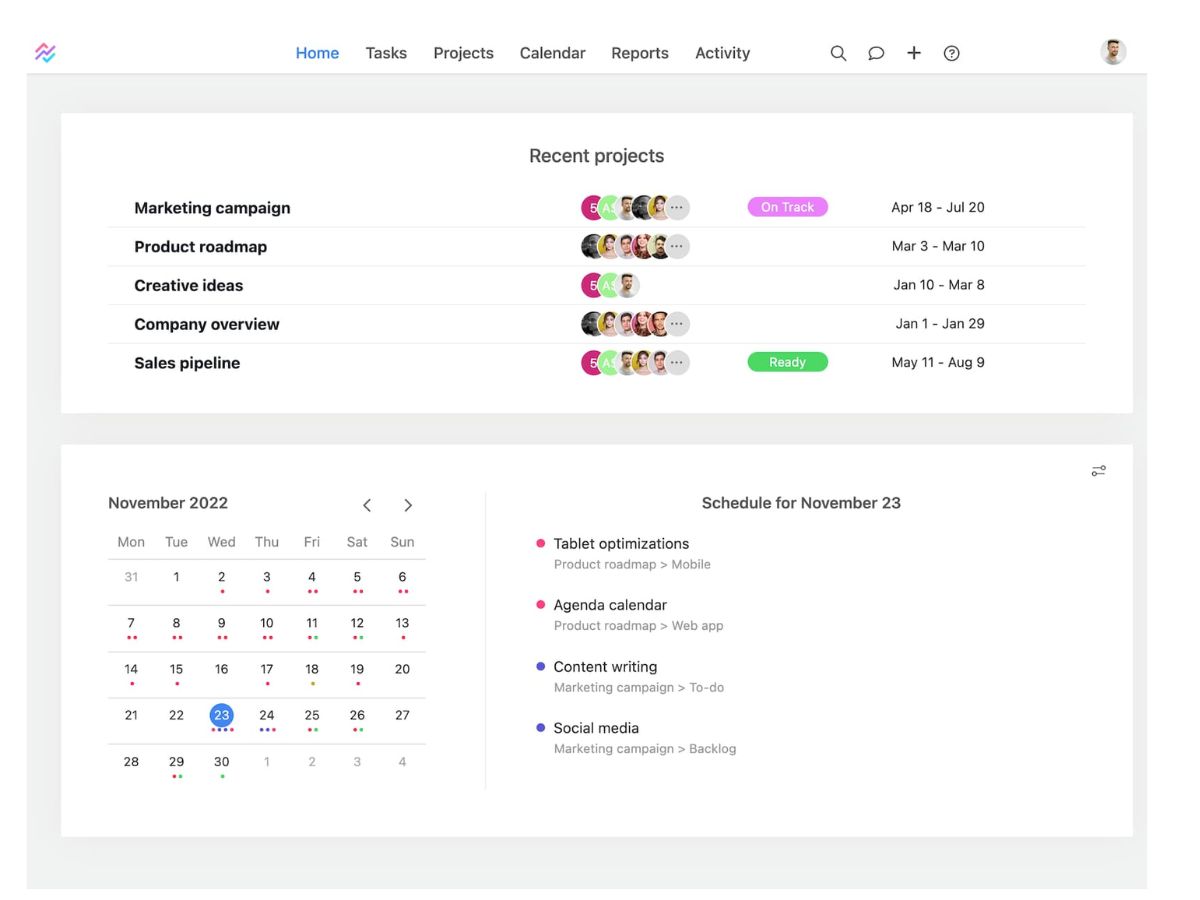
Task: Open the Content writing task
Action: pos(605,667)
